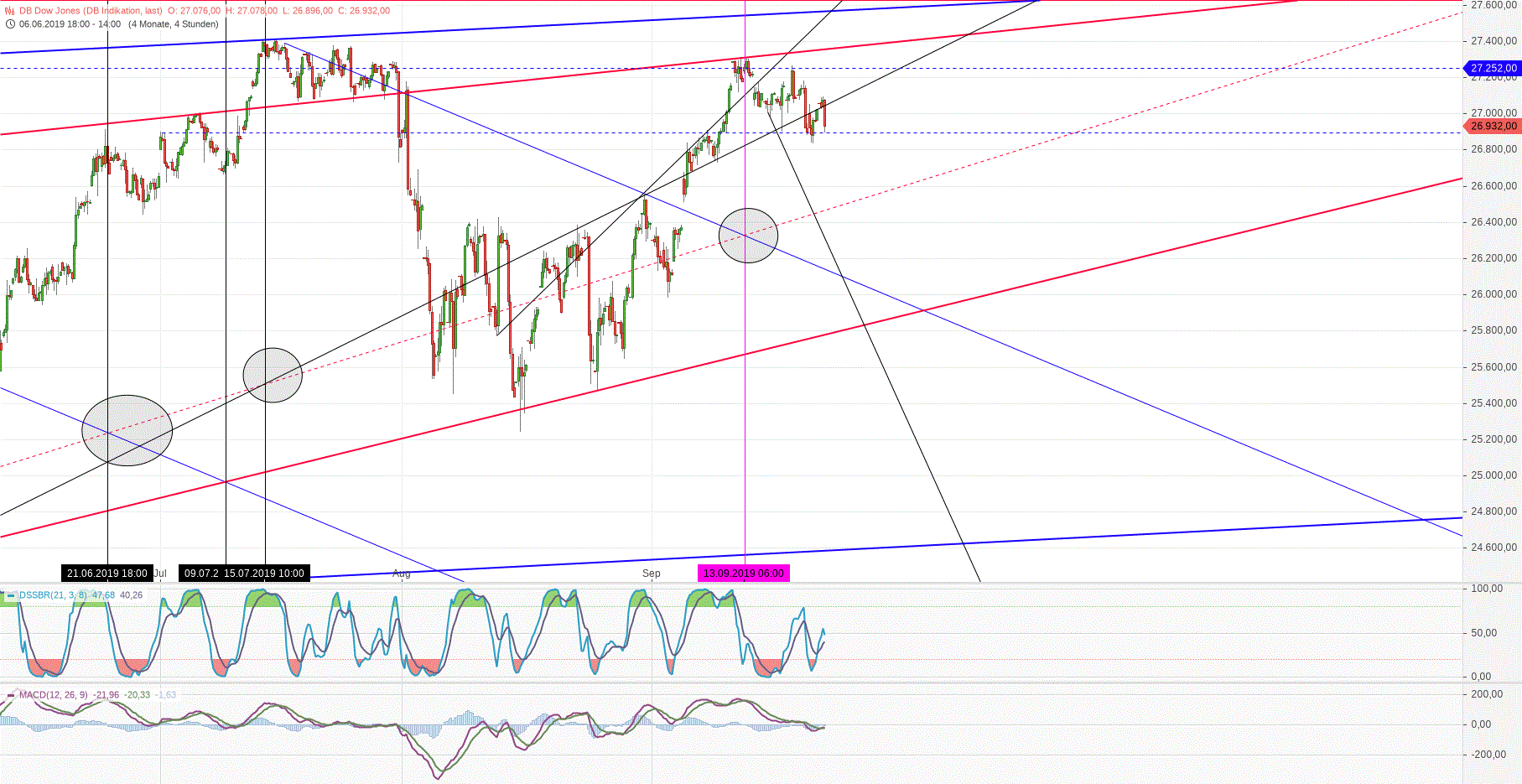Screen dimensions: 1522x784
Task: Click the 26.000,00 price axis label
Action: coord(1493,294)
